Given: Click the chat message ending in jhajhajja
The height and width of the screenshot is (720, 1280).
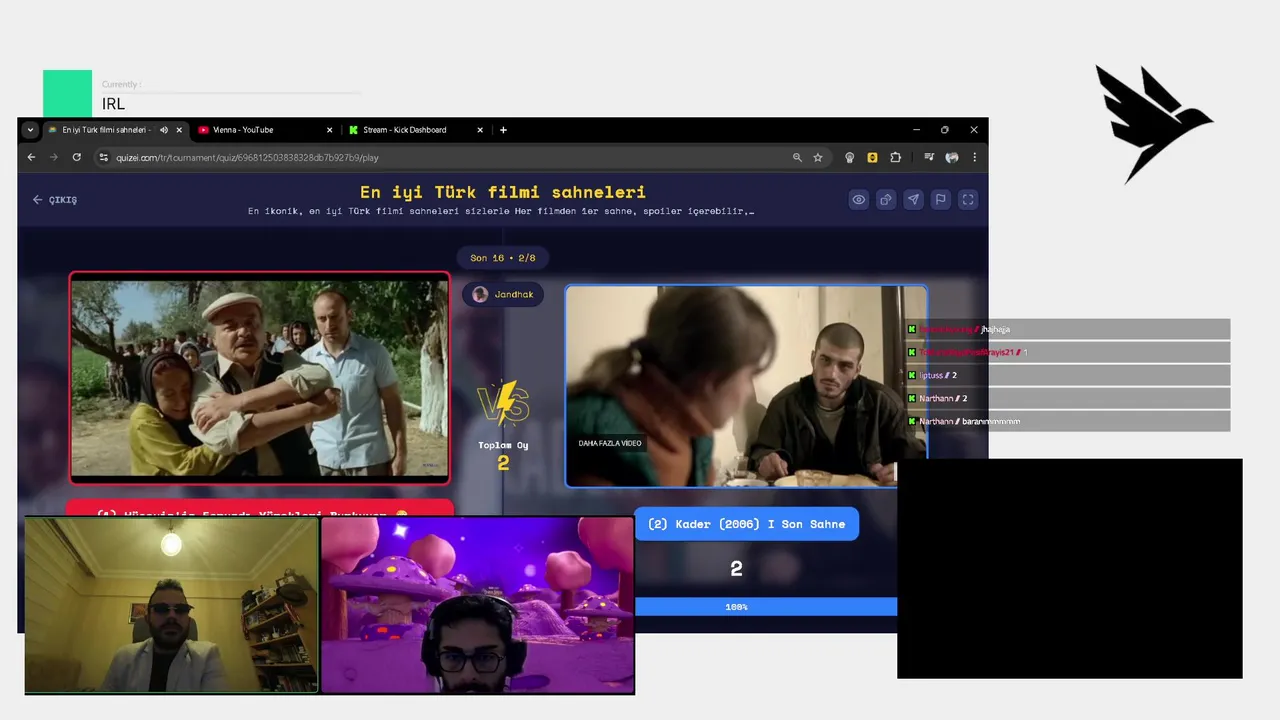Looking at the screenshot, I should [1068, 329].
